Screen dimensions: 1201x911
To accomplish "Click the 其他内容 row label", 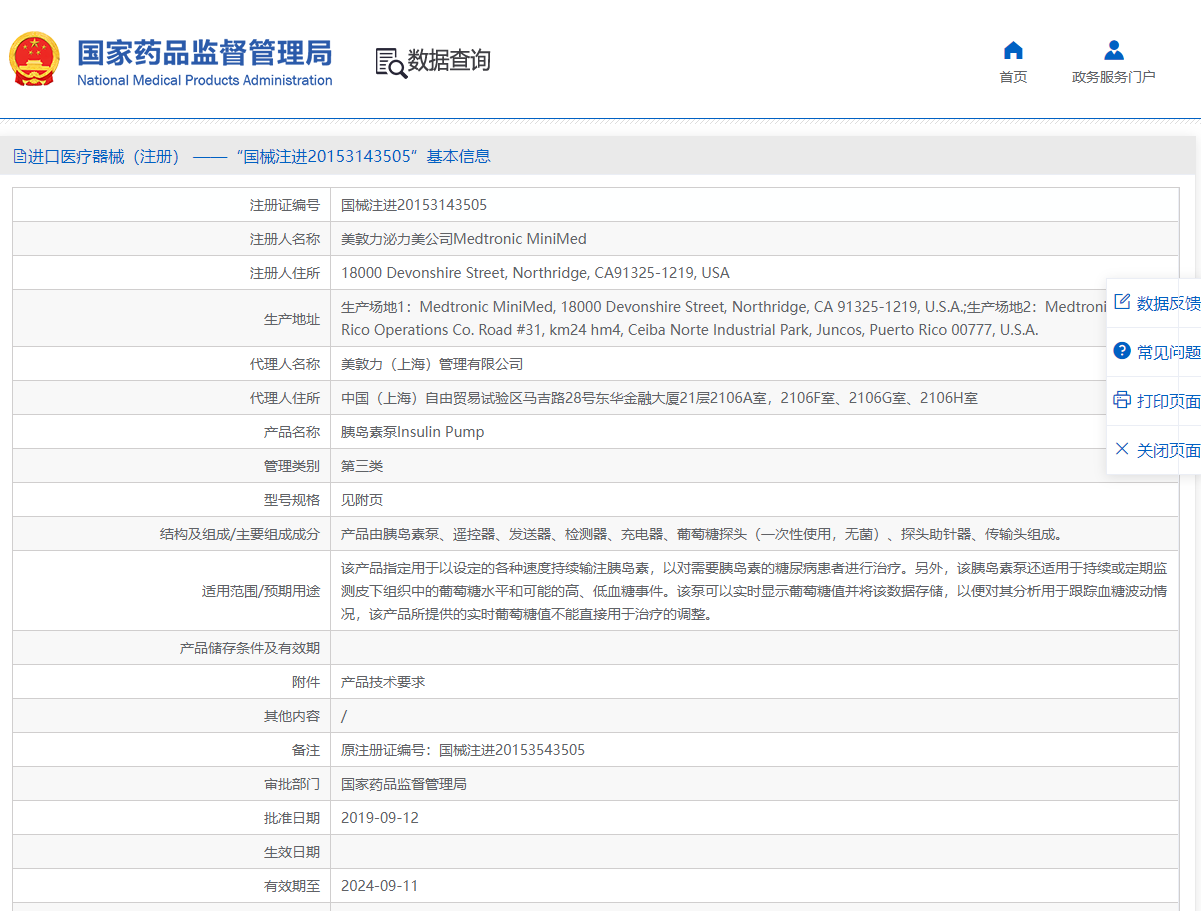I will (x=292, y=716).
